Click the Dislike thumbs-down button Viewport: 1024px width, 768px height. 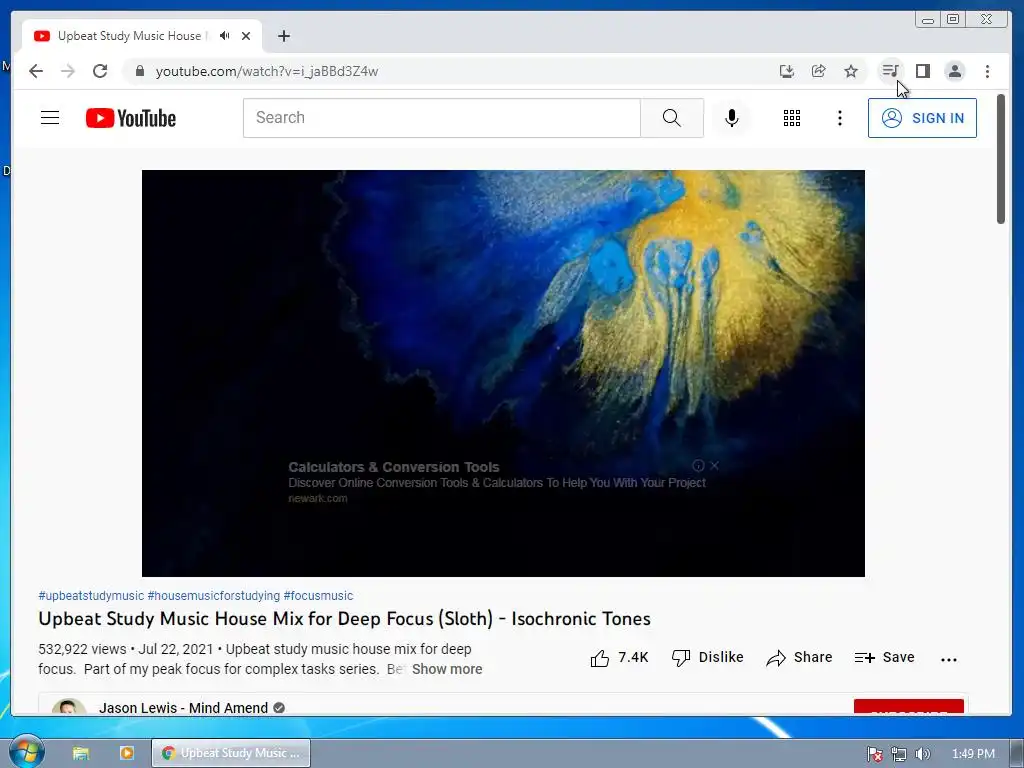(x=707, y=658)
